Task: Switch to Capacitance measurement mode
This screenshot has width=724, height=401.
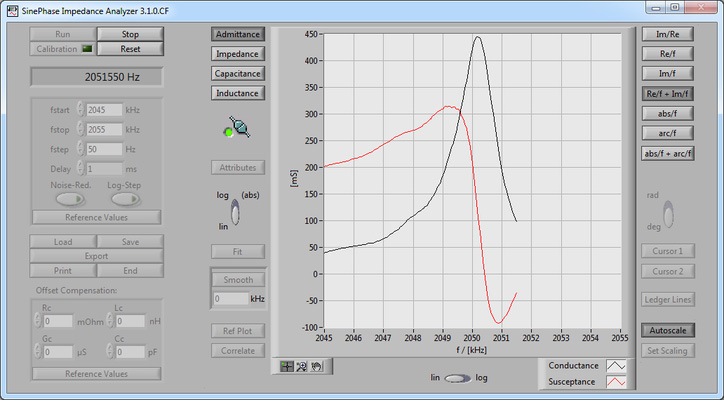Action: [x=237, y=74]
